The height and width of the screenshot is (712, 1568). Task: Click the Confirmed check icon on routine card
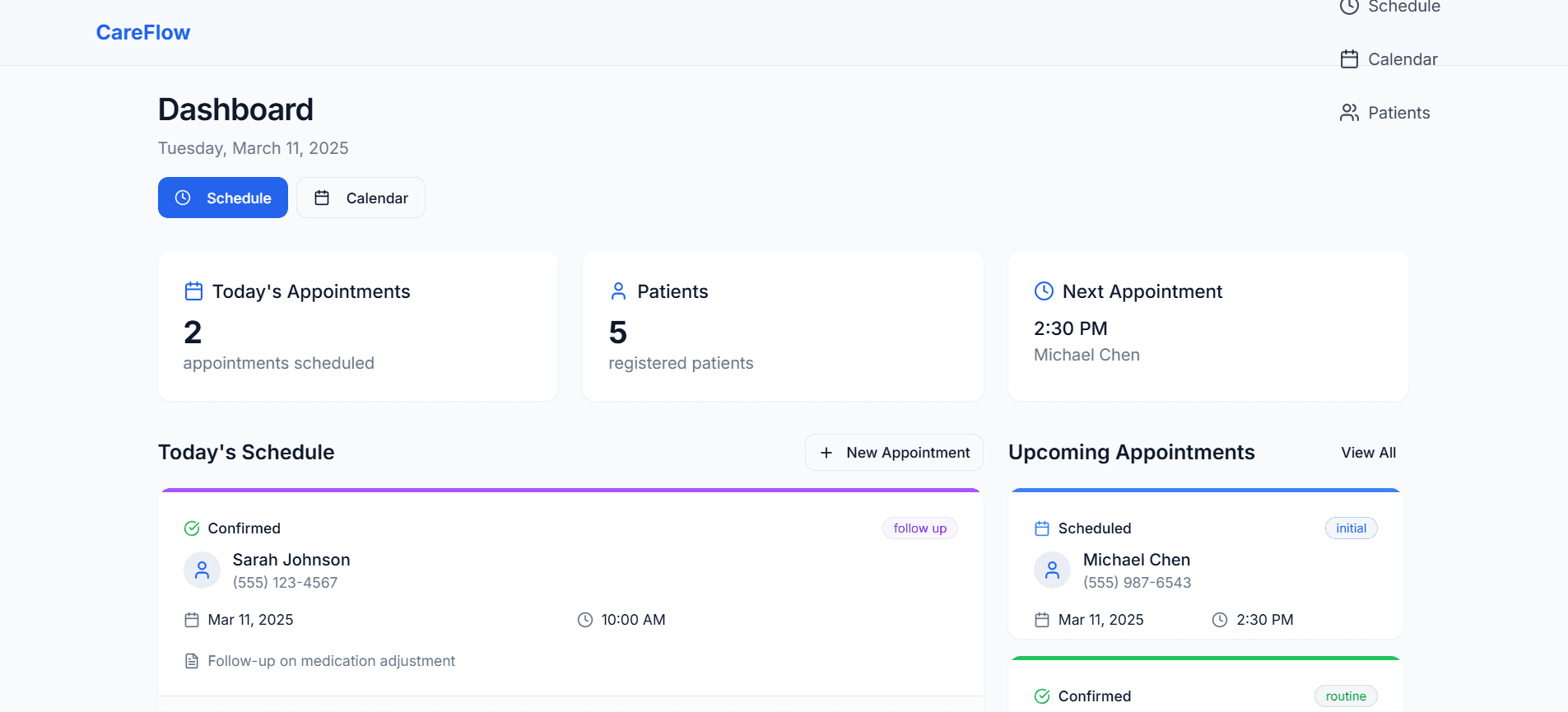tap(1042, 696)
